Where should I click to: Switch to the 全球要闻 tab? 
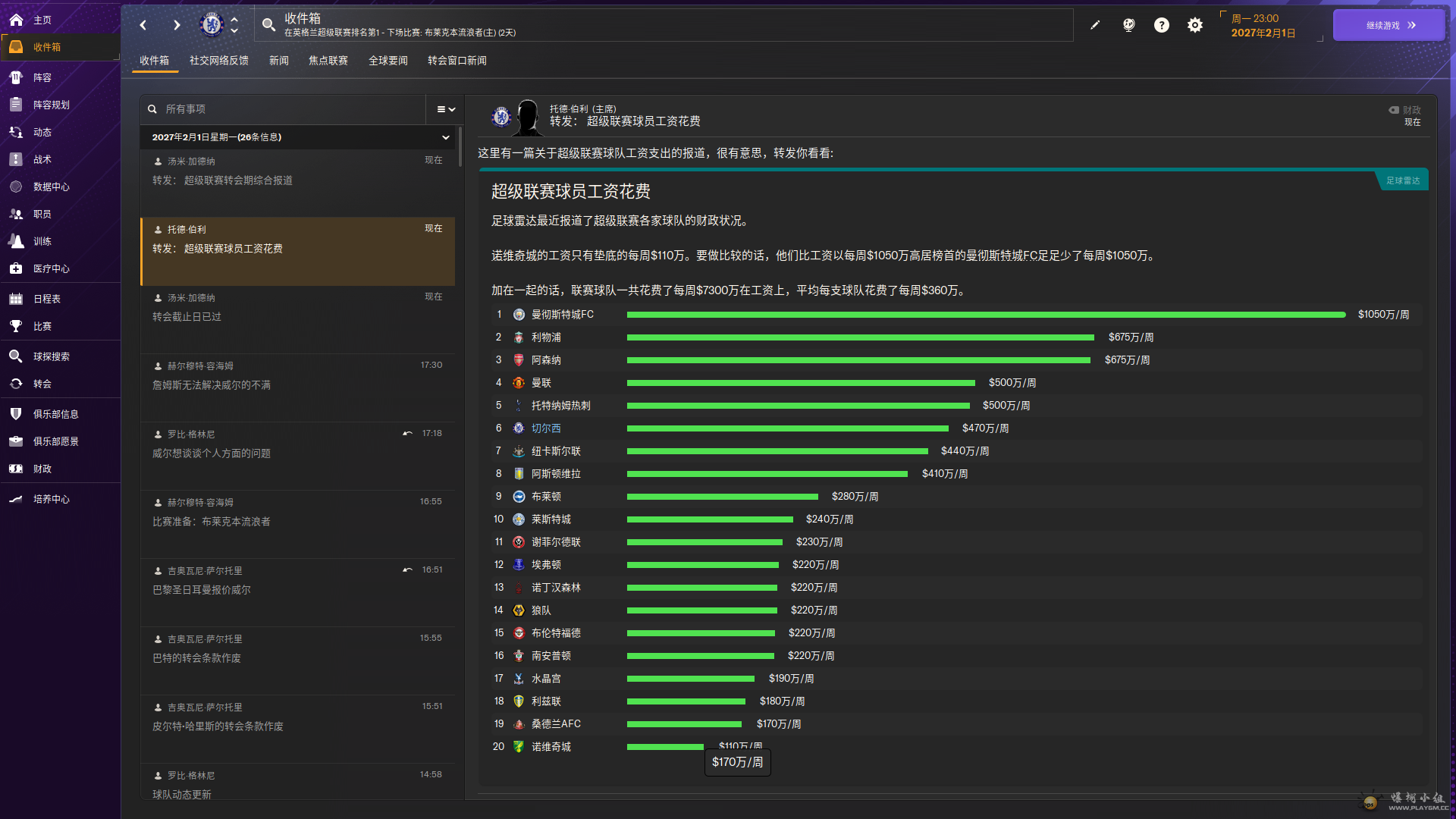[x=388, y=61]
